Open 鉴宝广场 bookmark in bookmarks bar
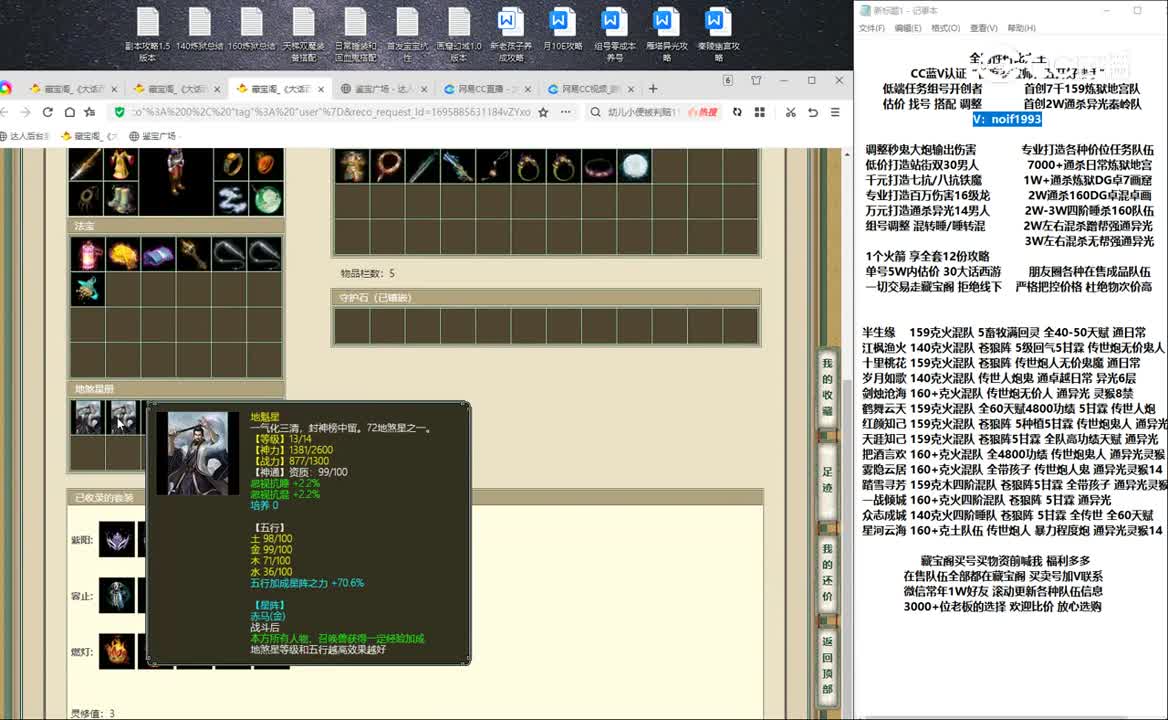Viewport: 1168px width, 720px height. click(153, 136)
